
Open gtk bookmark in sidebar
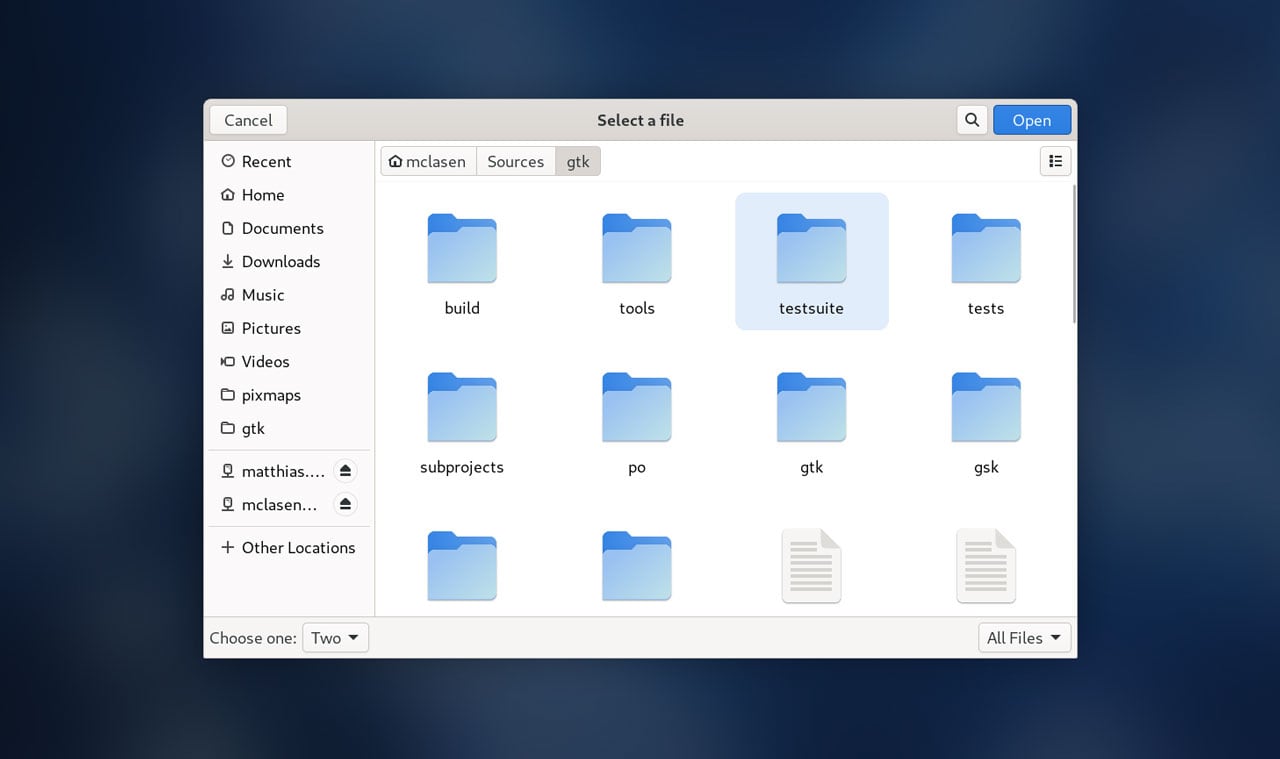click(289, 428)
